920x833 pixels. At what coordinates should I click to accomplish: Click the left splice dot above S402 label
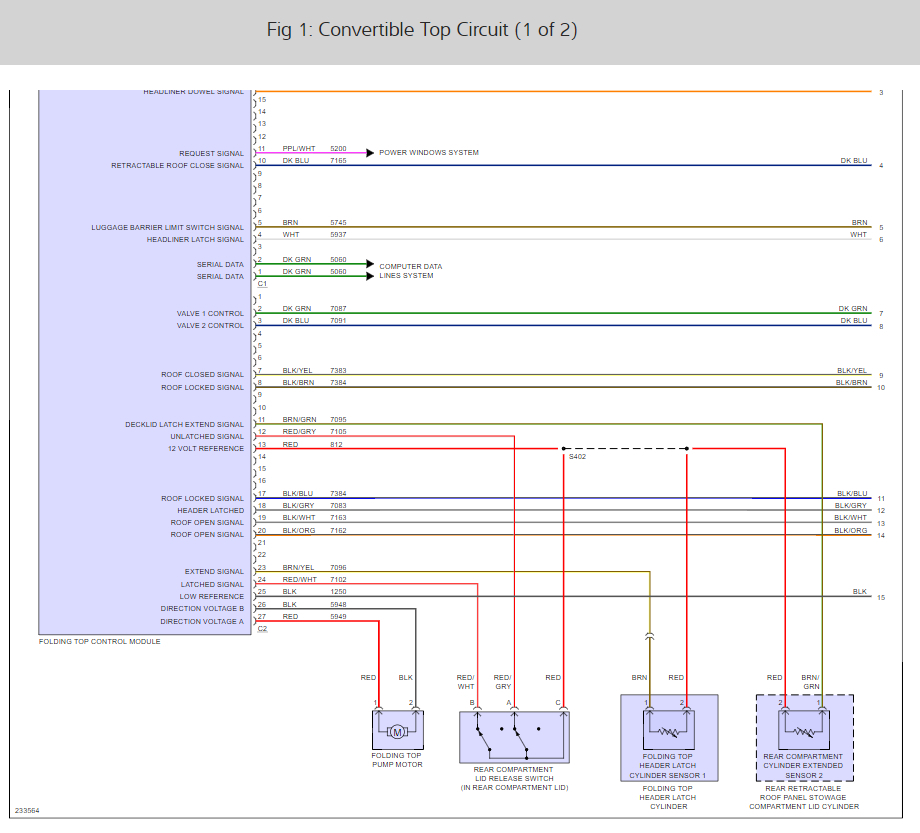[x=563, y=449]
